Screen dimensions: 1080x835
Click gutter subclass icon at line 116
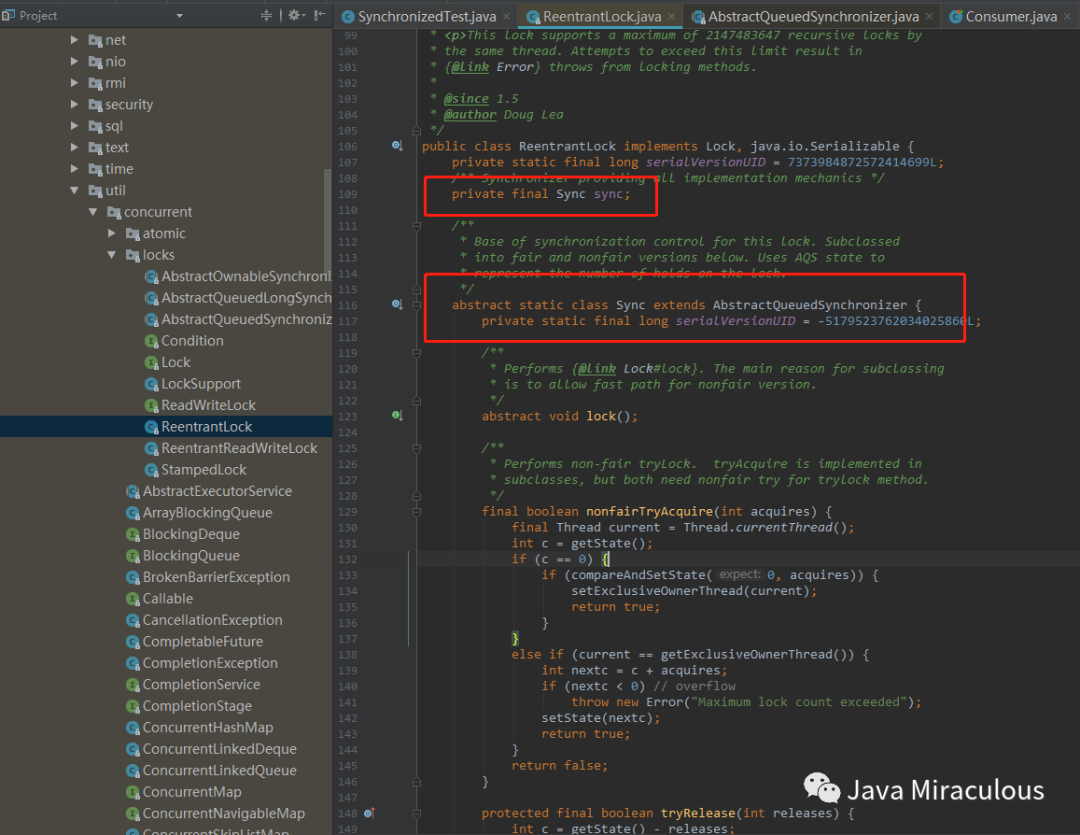(397, 304)
